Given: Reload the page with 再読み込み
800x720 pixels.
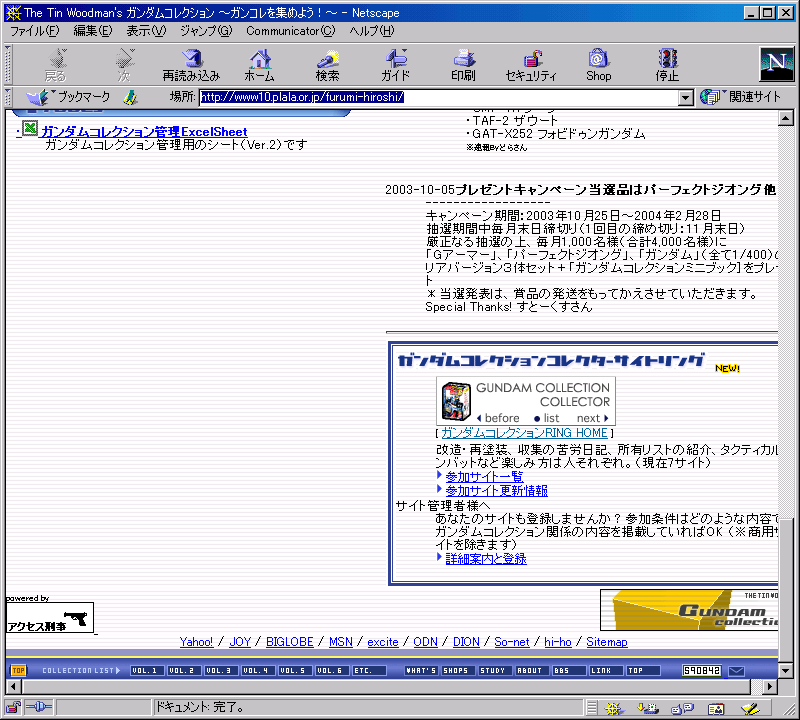Looking at the screenshot, I should 191,65.
